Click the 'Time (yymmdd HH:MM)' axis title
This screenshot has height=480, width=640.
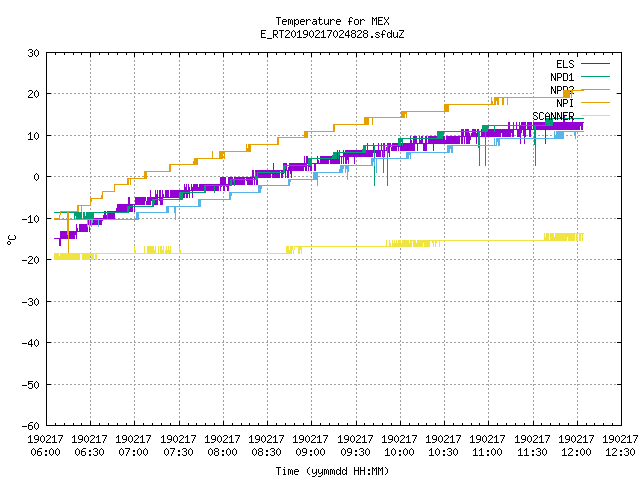pos(332,471)
